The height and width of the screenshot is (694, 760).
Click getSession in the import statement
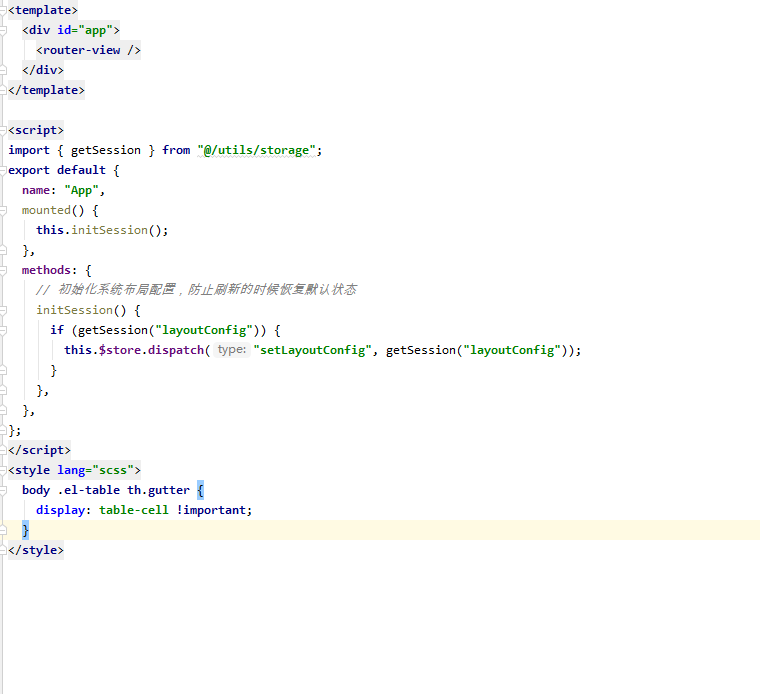tap(106, 150)
